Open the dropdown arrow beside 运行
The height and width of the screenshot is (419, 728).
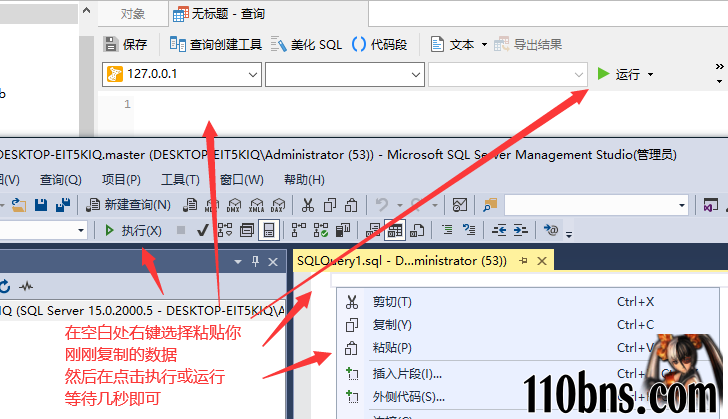click(650, 75)
